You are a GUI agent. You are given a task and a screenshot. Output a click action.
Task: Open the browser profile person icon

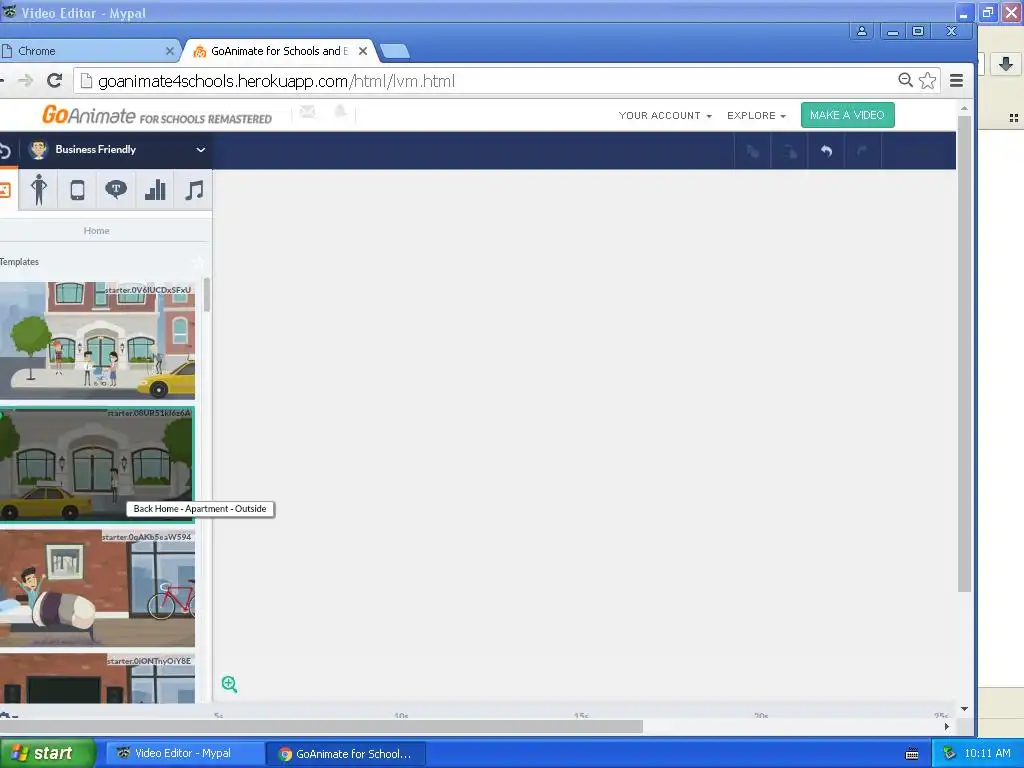(862, 31)
